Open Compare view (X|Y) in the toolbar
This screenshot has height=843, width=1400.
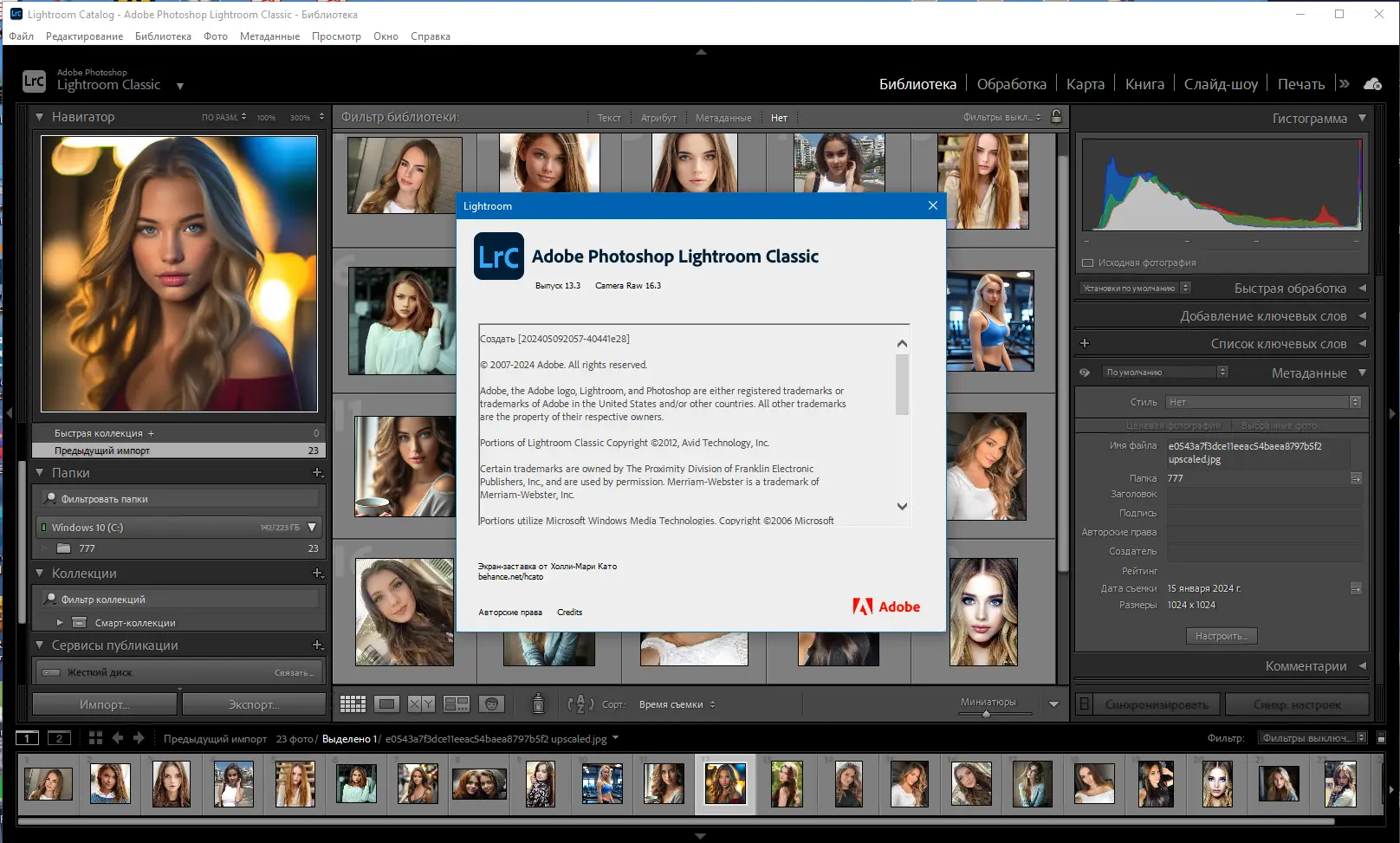[421, 704]
